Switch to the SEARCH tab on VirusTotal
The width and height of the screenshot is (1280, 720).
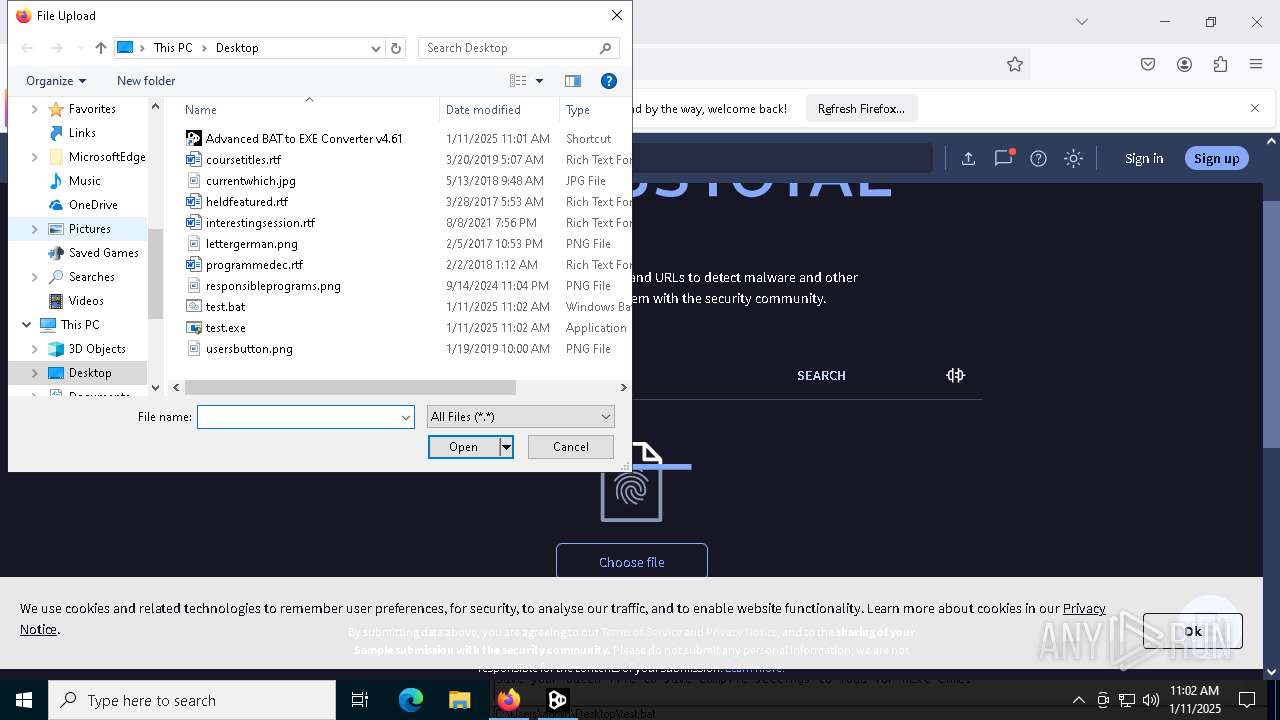click(821, 376)
